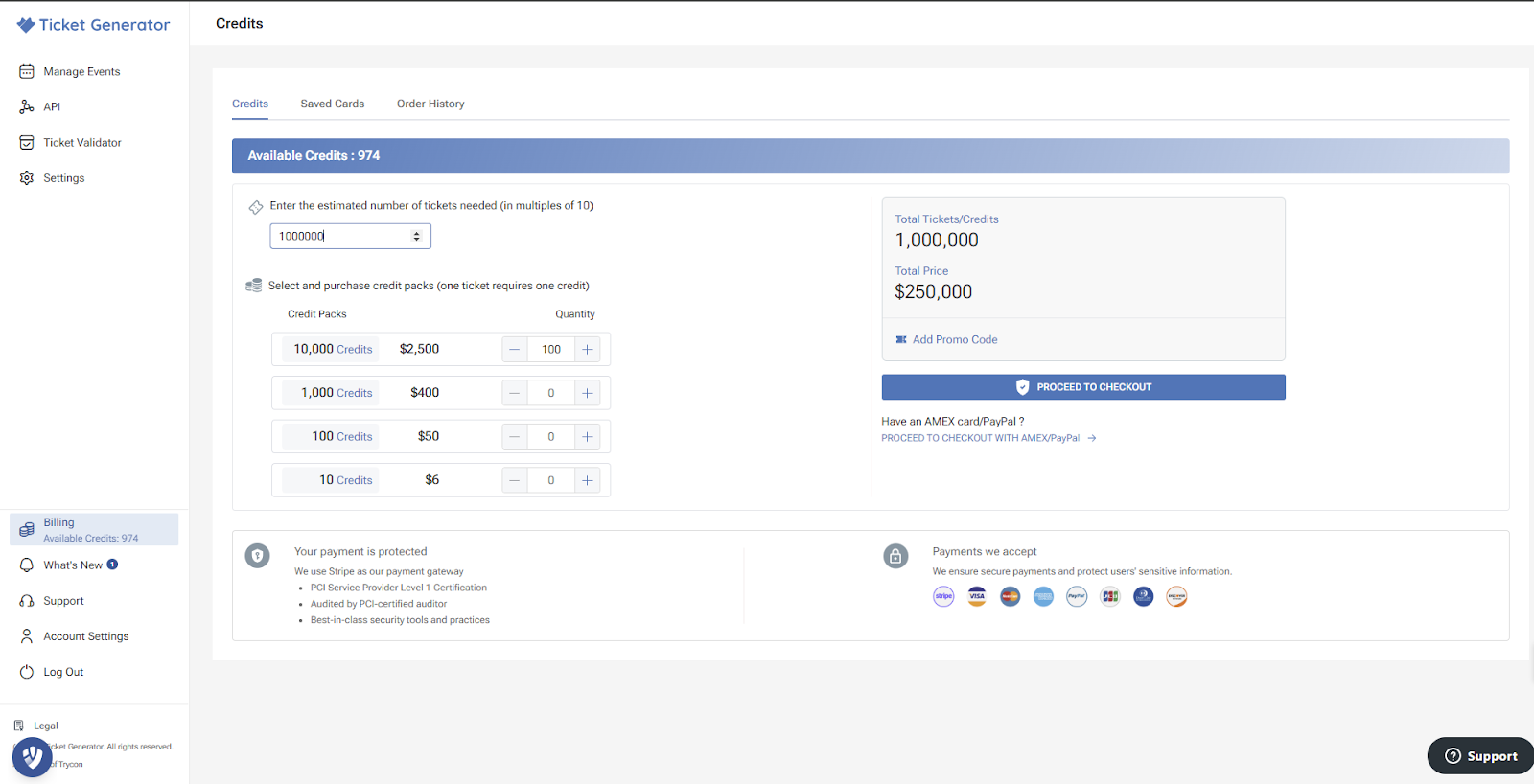The height and width of the screenshot is (784, 1534).
Task: Switch to the Saved Cards tab
Action: (333, 104)
